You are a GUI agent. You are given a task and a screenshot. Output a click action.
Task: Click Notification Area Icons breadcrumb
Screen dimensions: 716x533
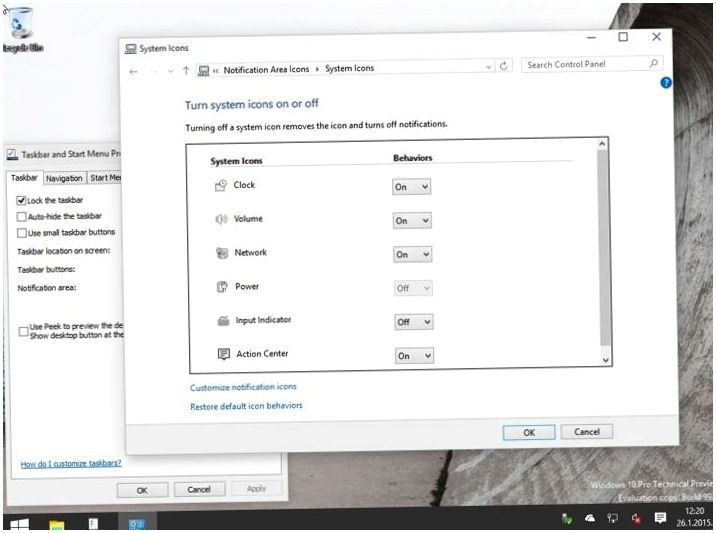point(266,69)
